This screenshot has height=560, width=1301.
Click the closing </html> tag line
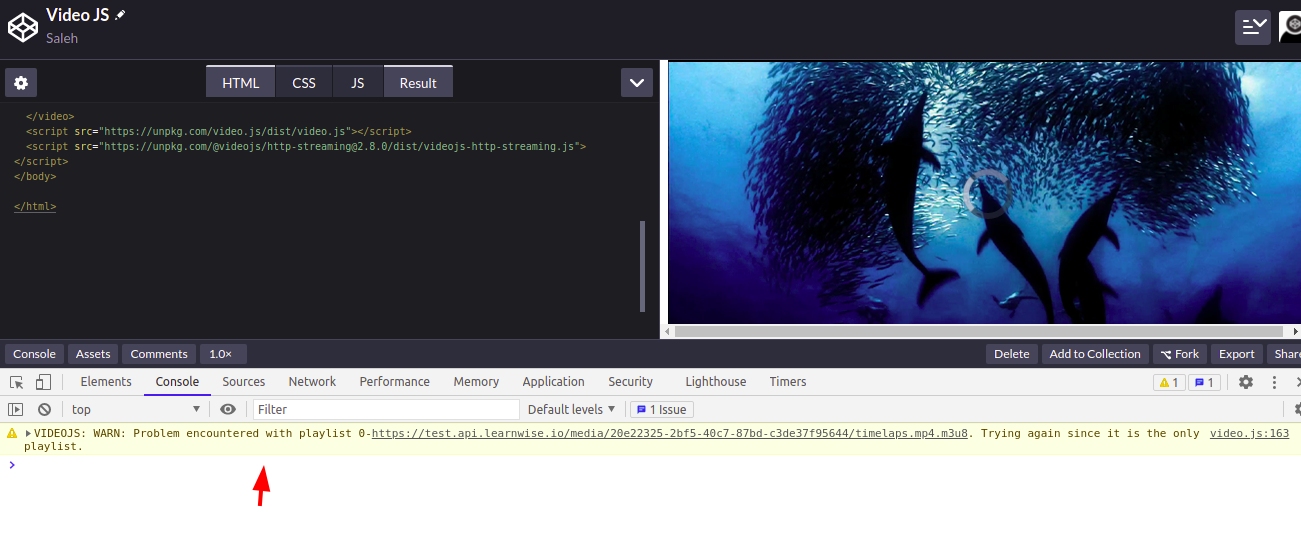pos(35,206)
